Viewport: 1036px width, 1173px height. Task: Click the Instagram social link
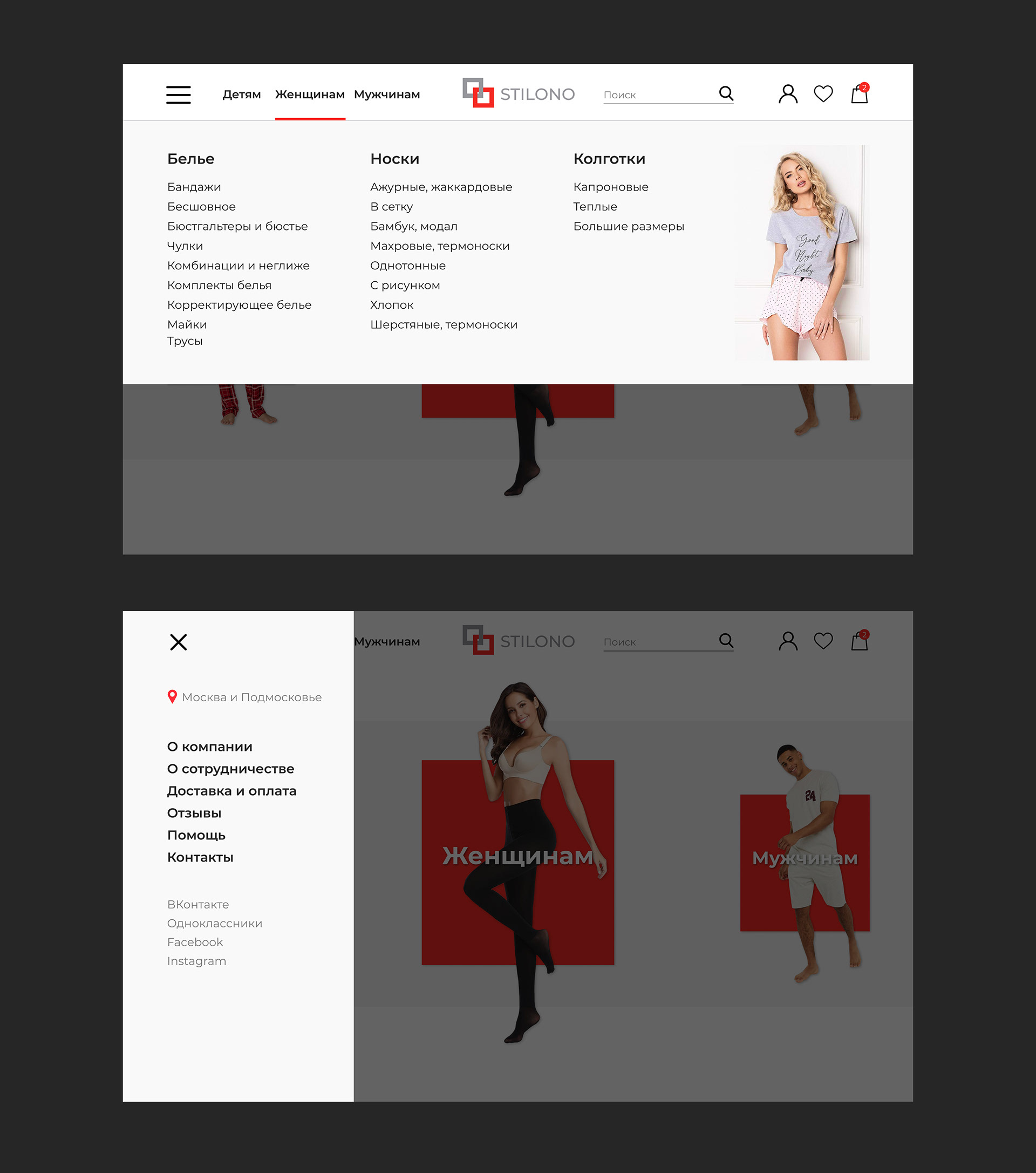pos(196,961)
